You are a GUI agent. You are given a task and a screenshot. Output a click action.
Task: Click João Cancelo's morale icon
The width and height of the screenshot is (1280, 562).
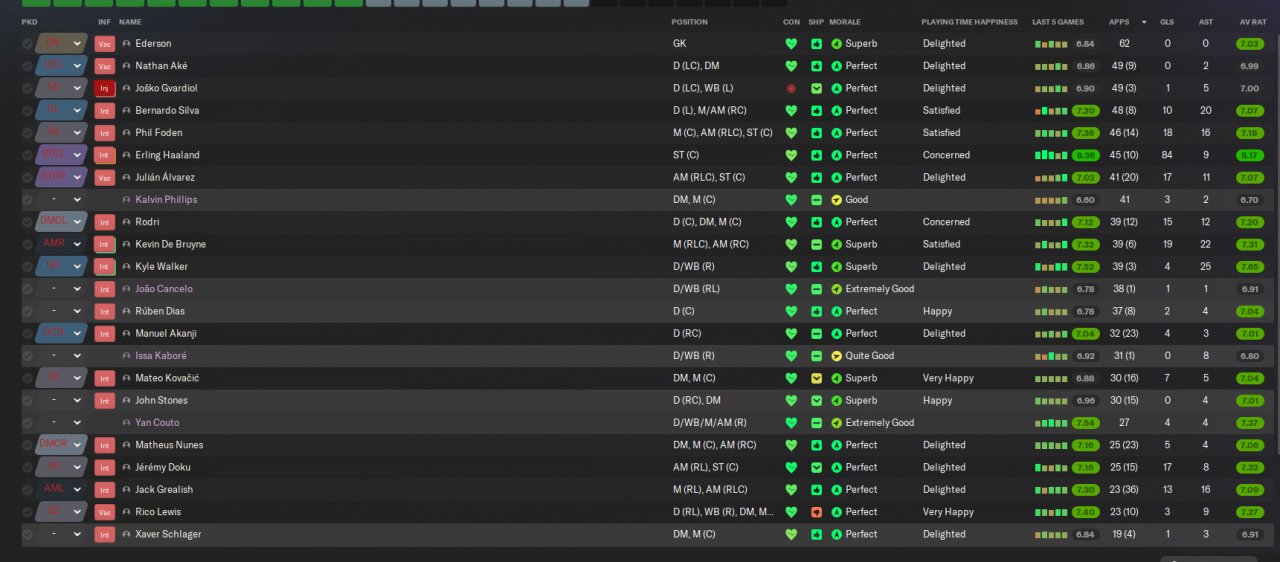point(836,289)
